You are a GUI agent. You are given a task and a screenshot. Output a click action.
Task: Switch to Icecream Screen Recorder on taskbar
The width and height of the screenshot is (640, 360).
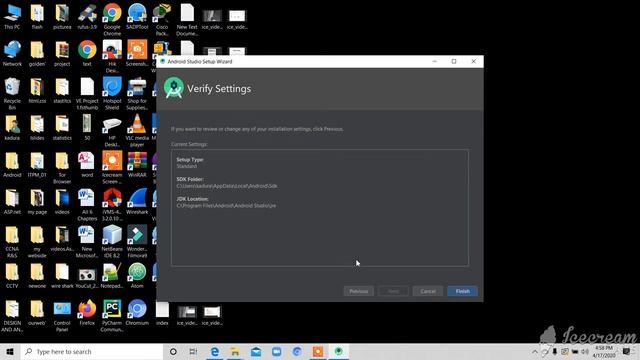coord(318,351)
